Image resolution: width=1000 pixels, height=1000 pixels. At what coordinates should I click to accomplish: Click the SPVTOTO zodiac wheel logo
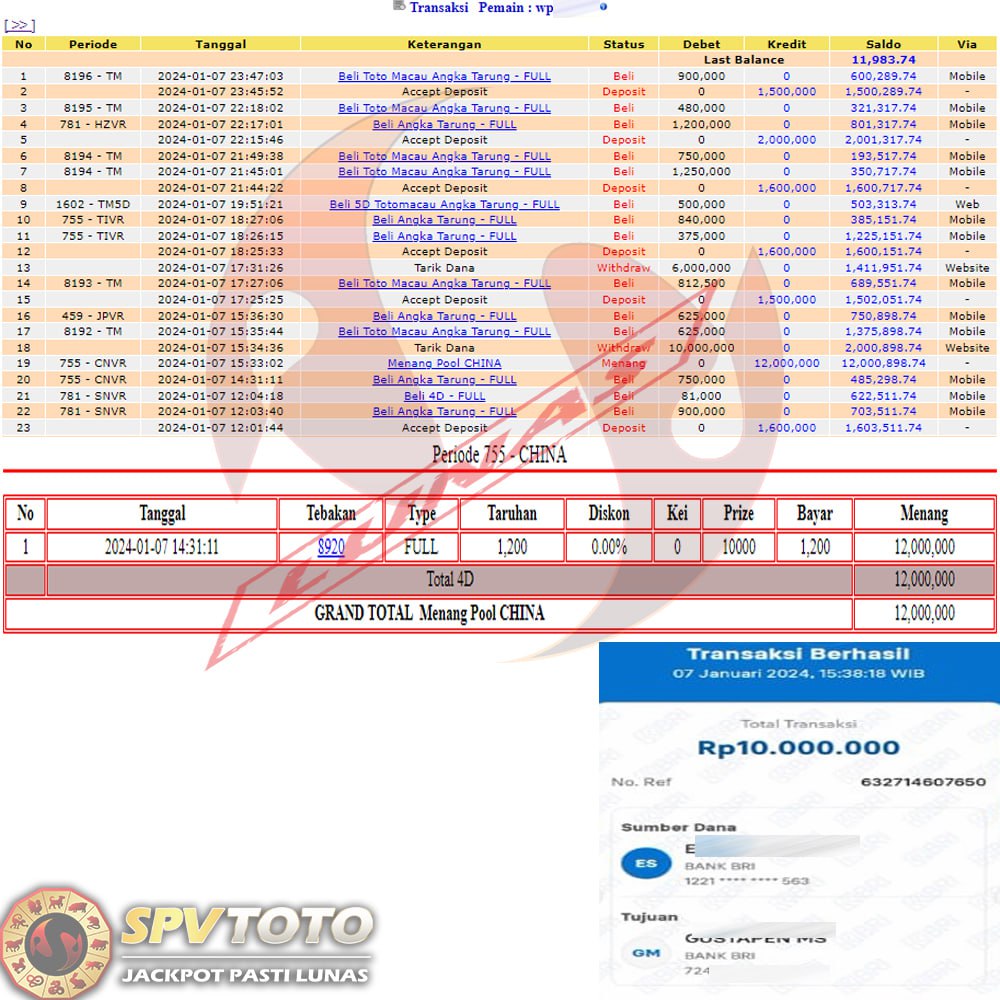coord(55,941)
